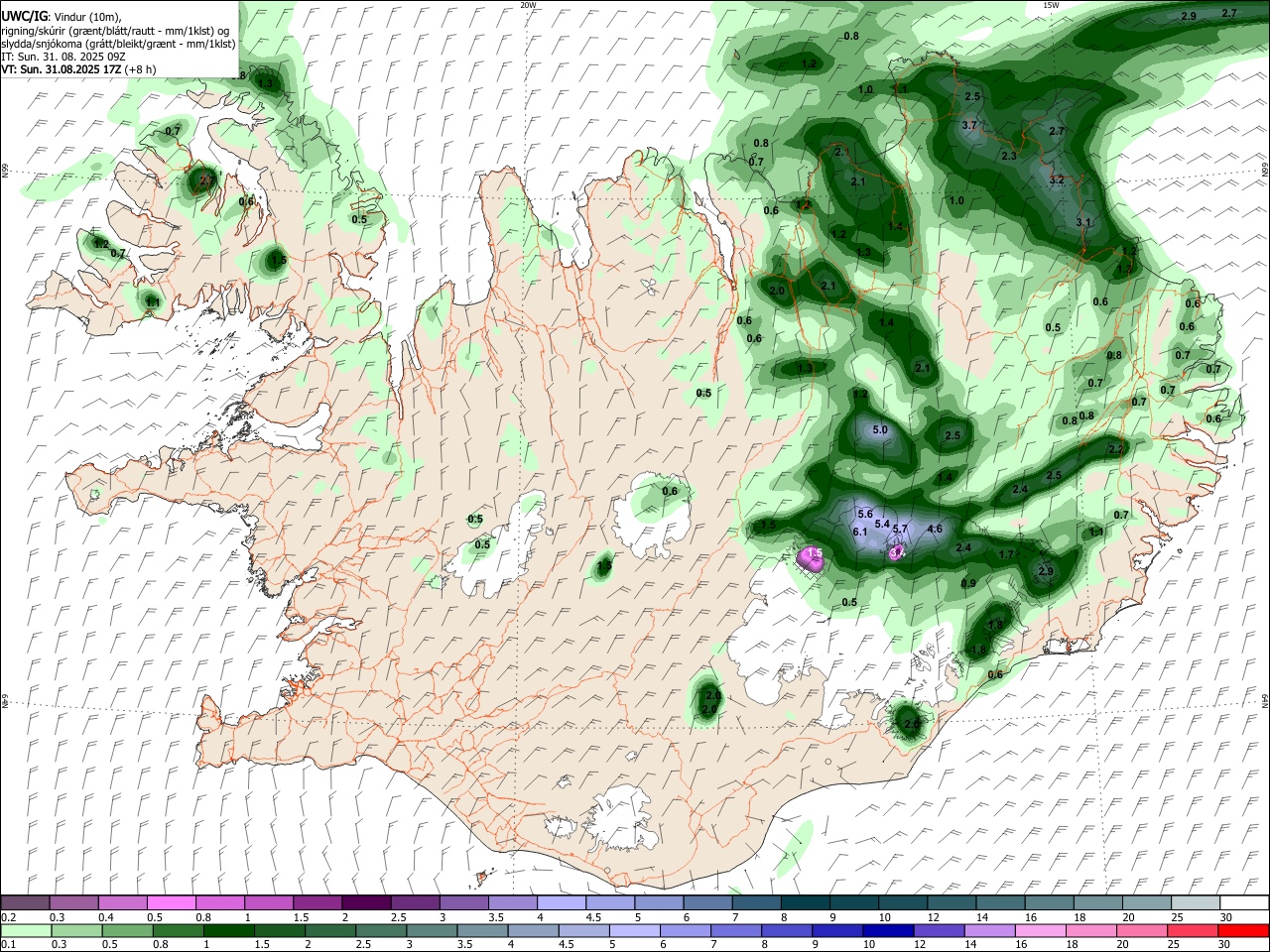Click the darkest purple swatch labeled 2 in upper scale

tap(366, 902)
